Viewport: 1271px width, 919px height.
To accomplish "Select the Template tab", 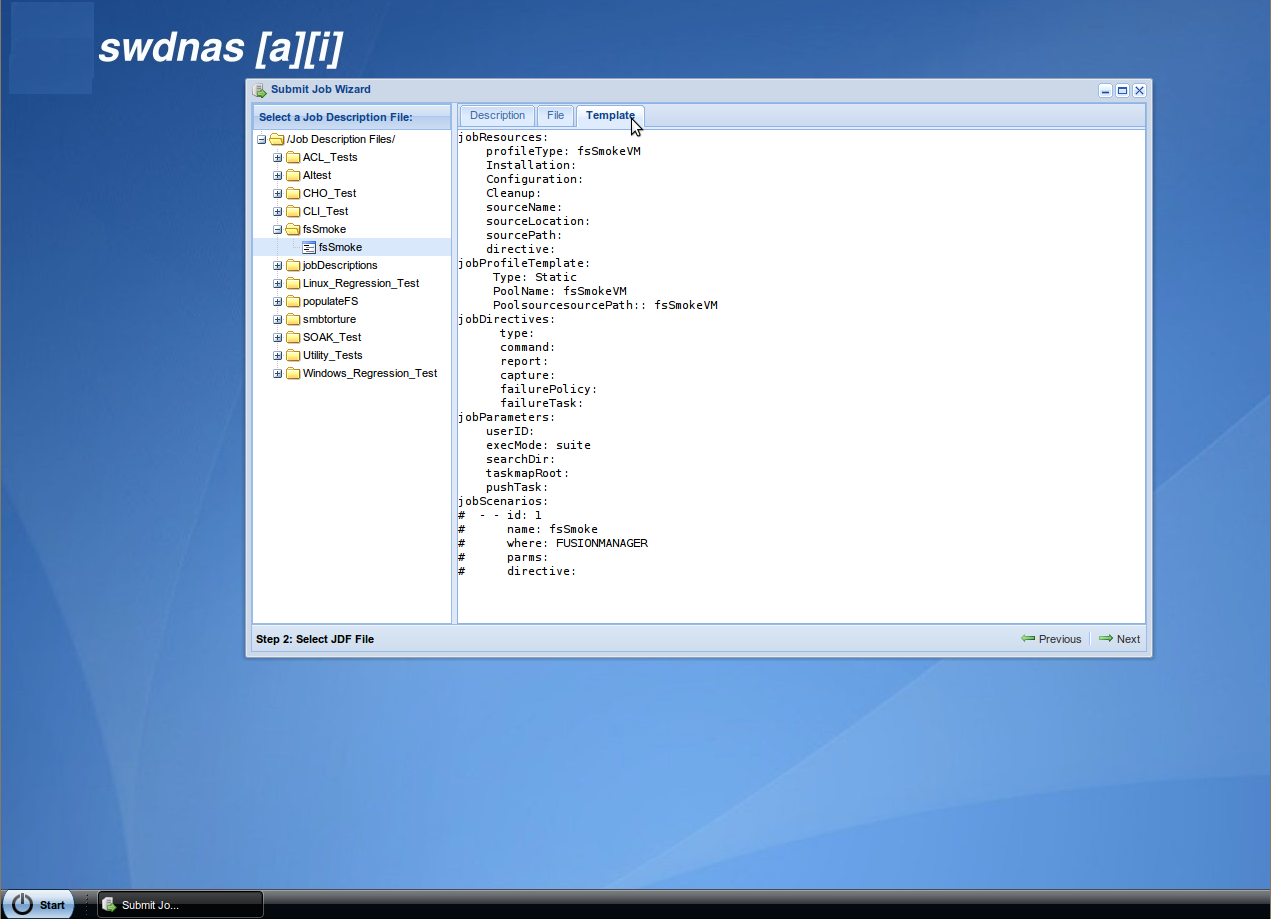I will tap(610, 116).
